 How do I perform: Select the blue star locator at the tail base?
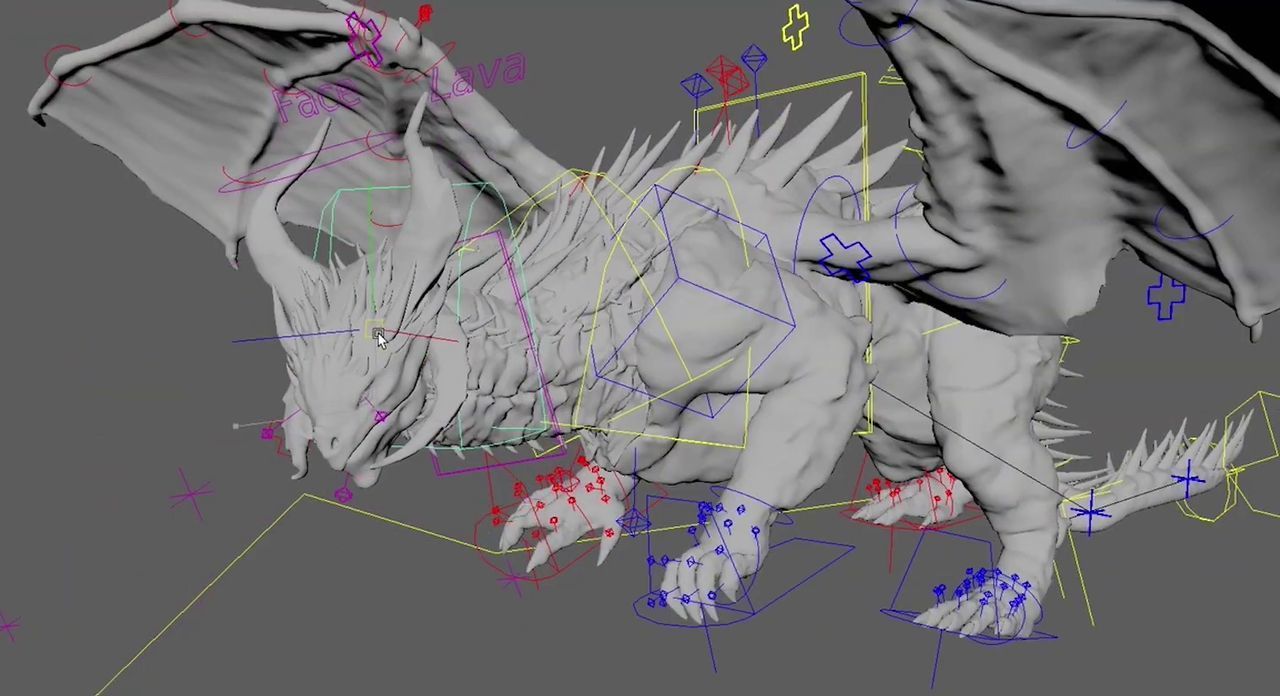[1089, 514]
